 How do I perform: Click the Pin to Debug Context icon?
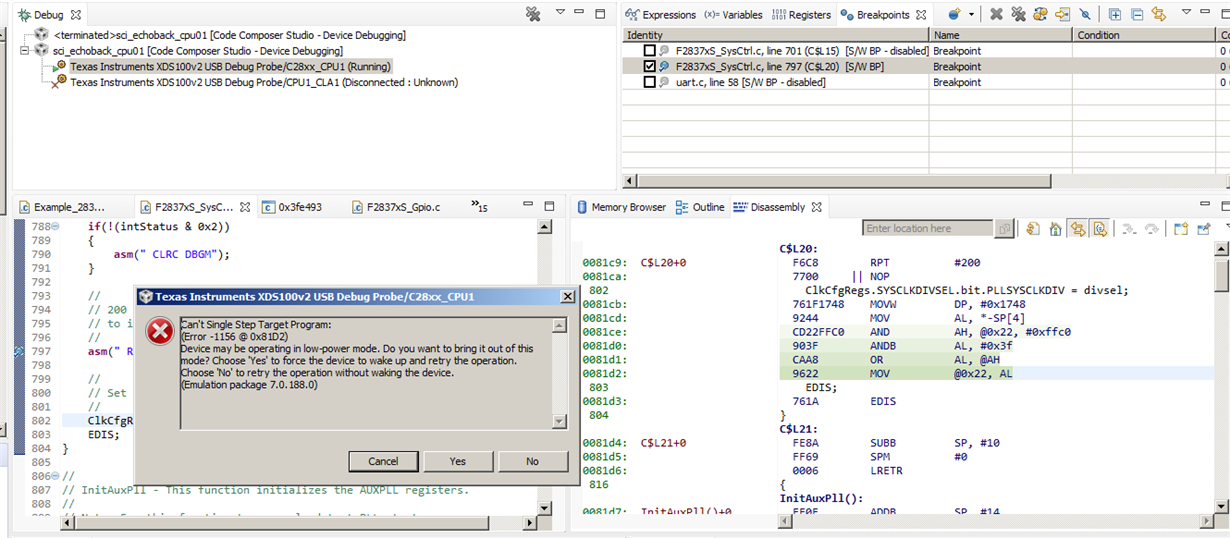pos(1205,228)
